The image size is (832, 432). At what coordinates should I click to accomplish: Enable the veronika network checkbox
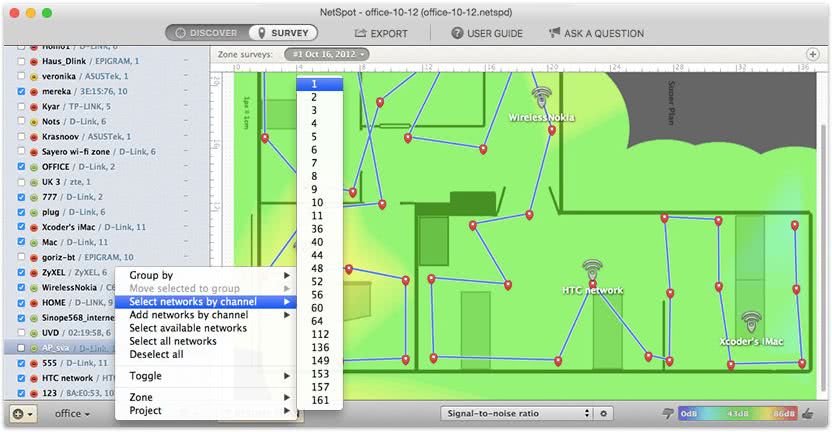click(22, 75)
